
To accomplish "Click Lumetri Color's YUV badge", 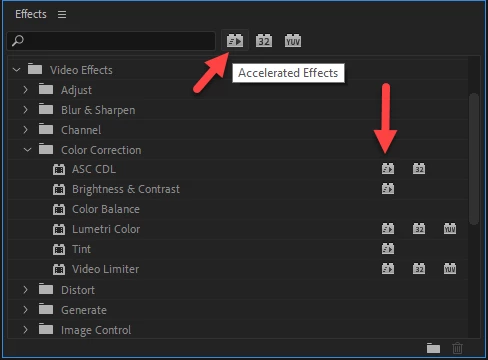I will coord(450,229).
